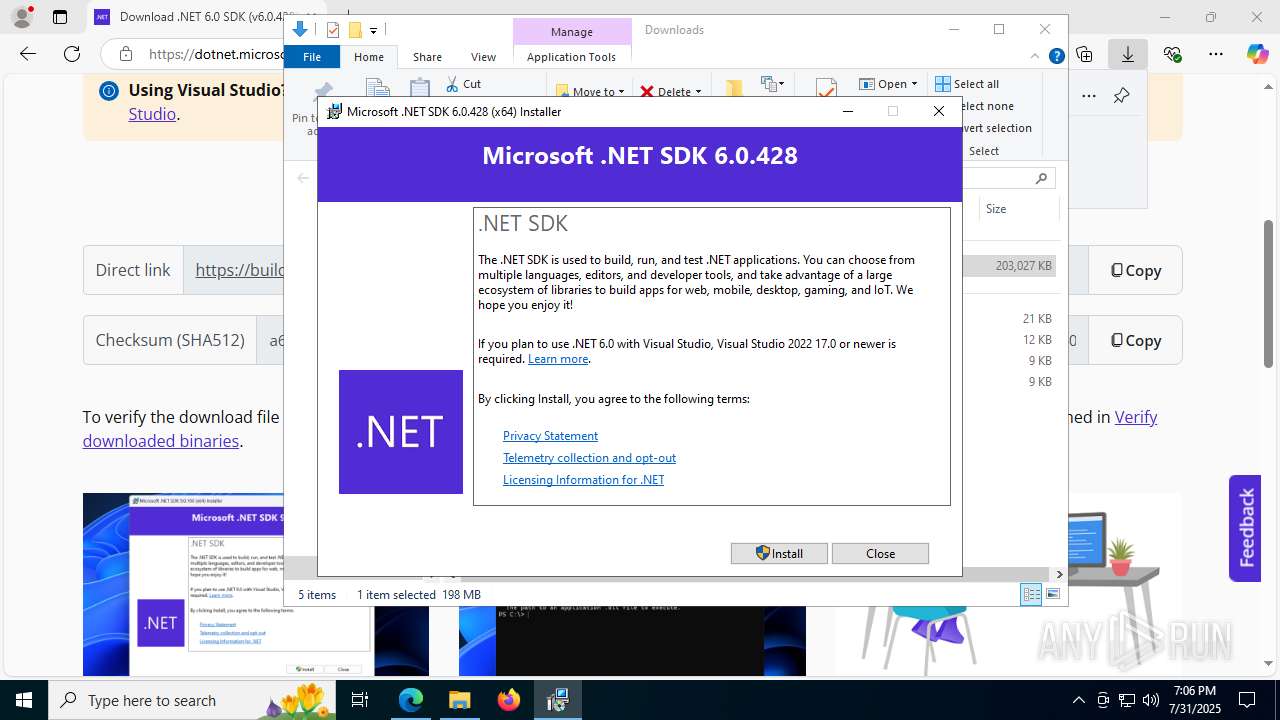Screen dimensions: 1280x720
Task: Open the Privacy Statement link
Action: tap(550, 436)
